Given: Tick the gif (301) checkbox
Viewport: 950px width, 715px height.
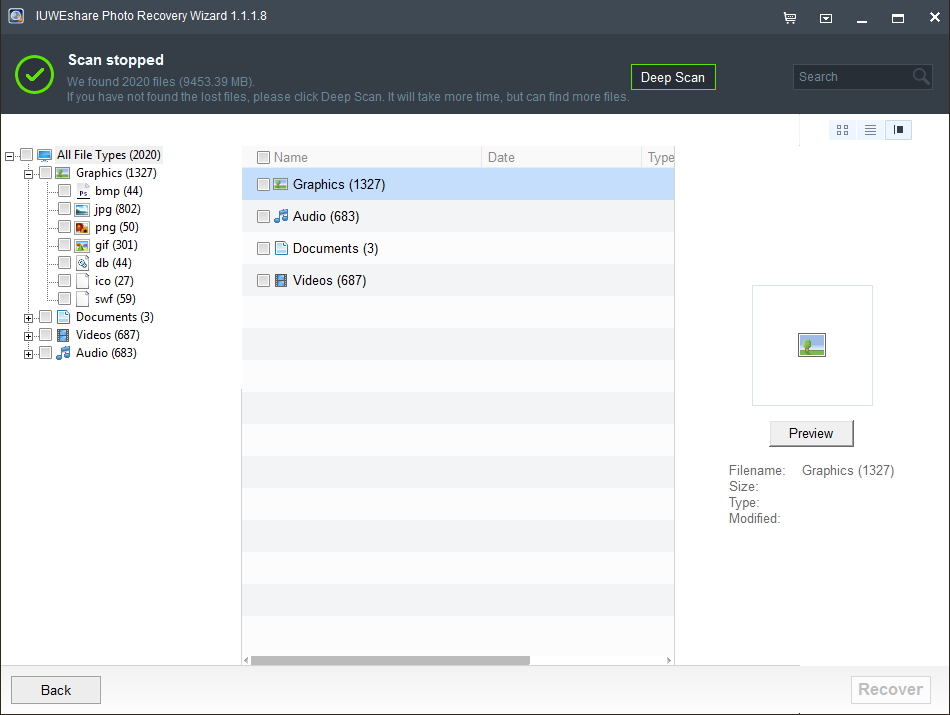Looking at the screenshot, I should pos(64,245).
